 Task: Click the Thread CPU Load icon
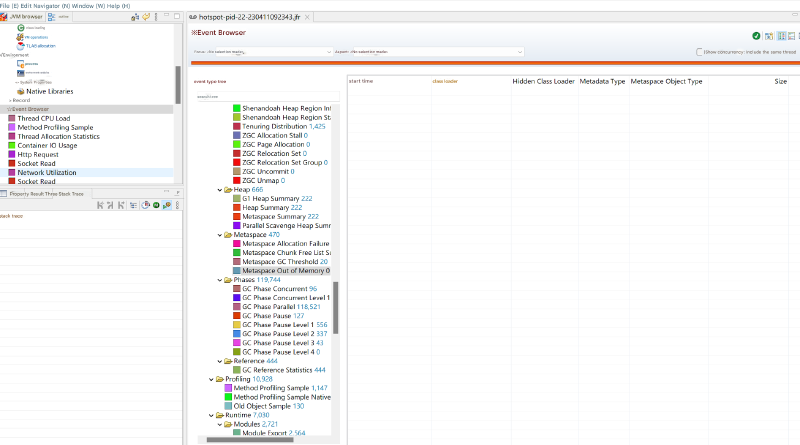coord(11,118)
